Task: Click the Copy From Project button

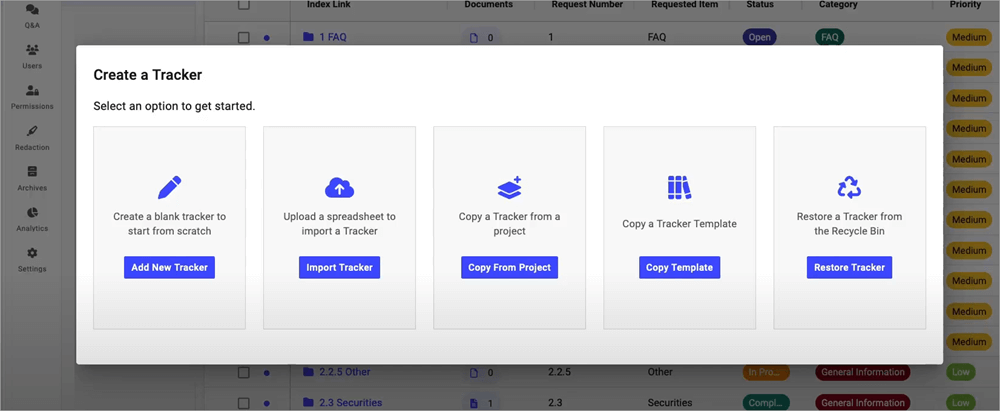Action: 509,267
